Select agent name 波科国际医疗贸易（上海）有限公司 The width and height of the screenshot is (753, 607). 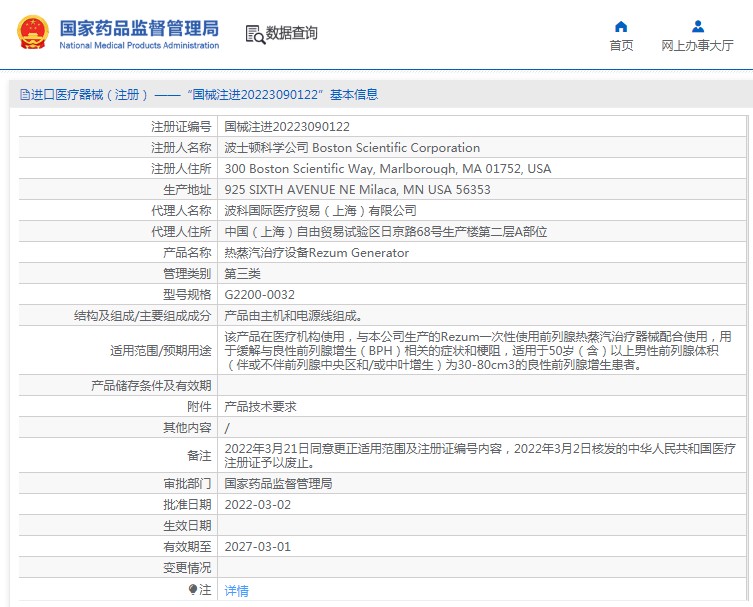tap(320, 210)
